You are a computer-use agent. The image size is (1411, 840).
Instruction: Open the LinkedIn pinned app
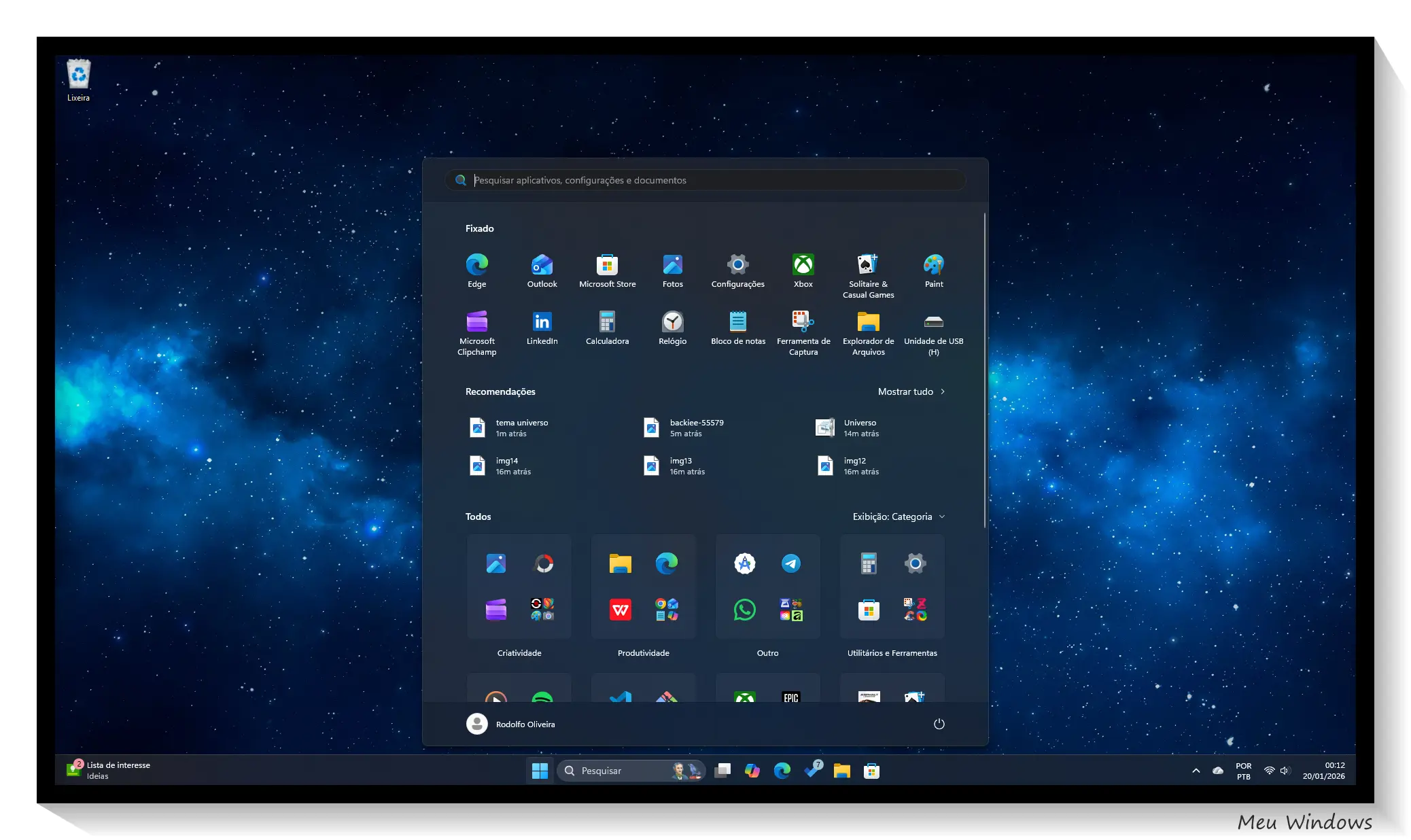point(542,322)
